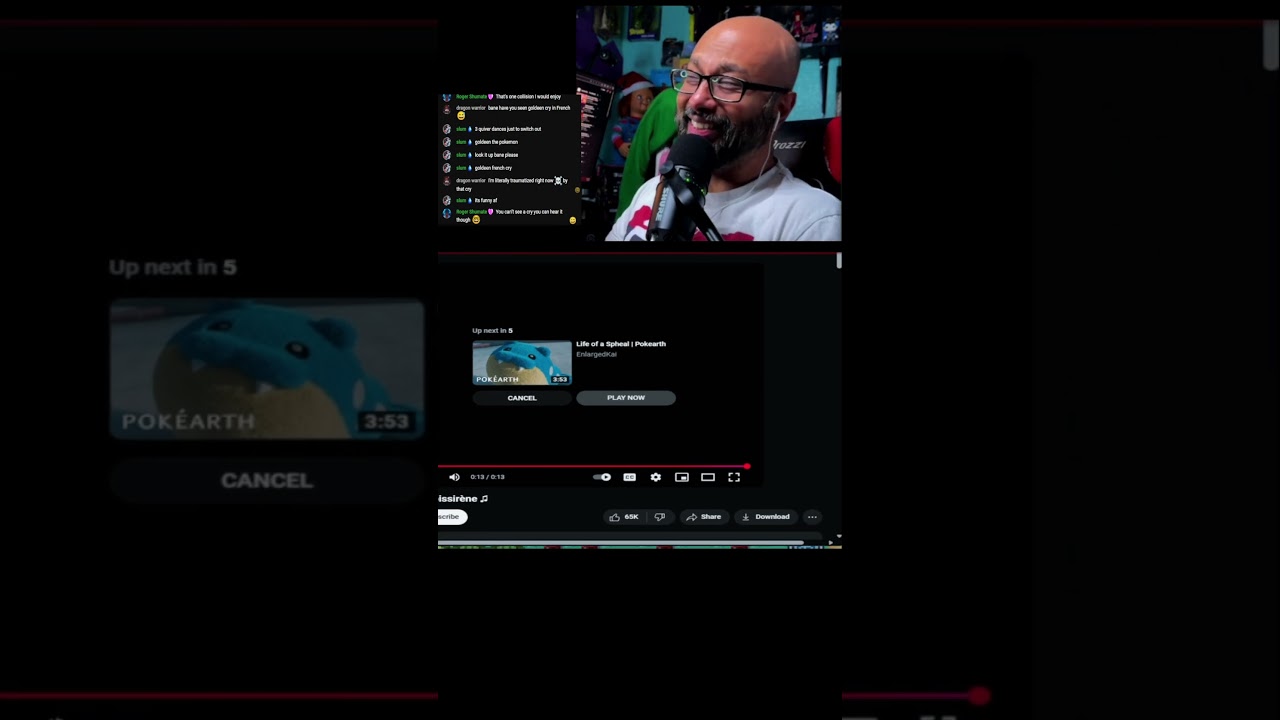Enter fullscreen mode
The image size is (1280, 720).
coord(734,477)
